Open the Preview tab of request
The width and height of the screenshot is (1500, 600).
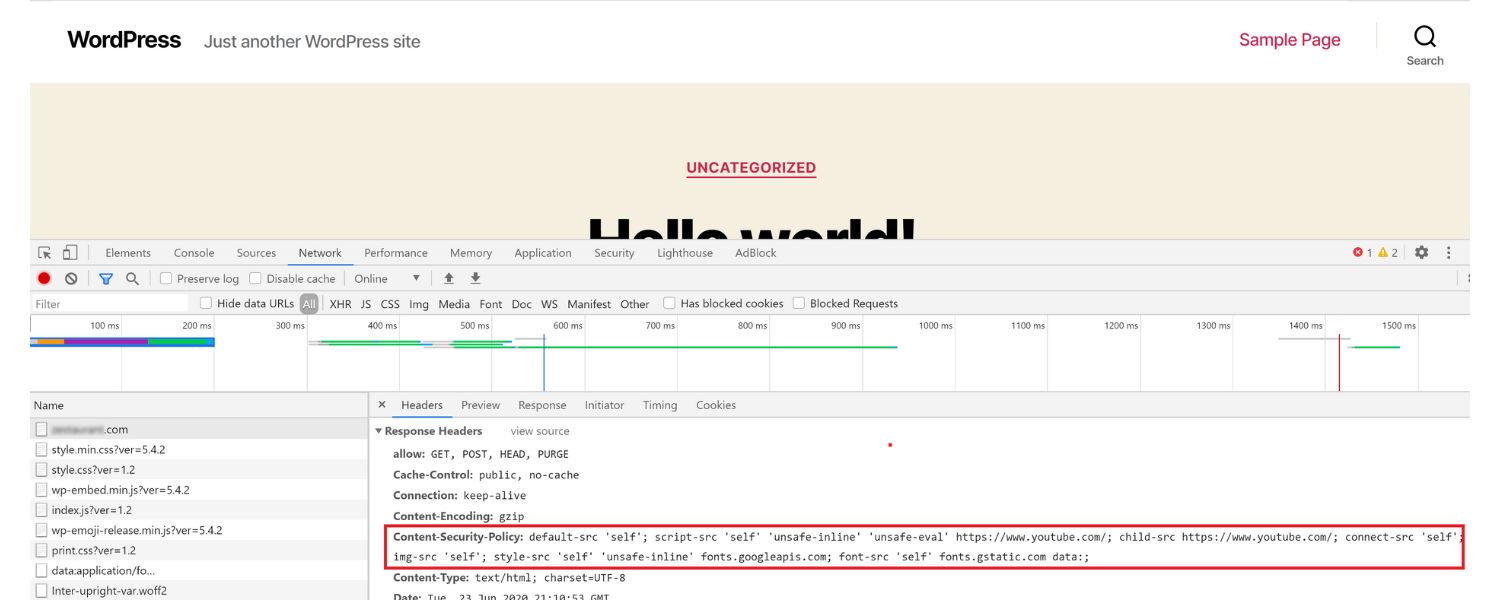tap(480, 405)
